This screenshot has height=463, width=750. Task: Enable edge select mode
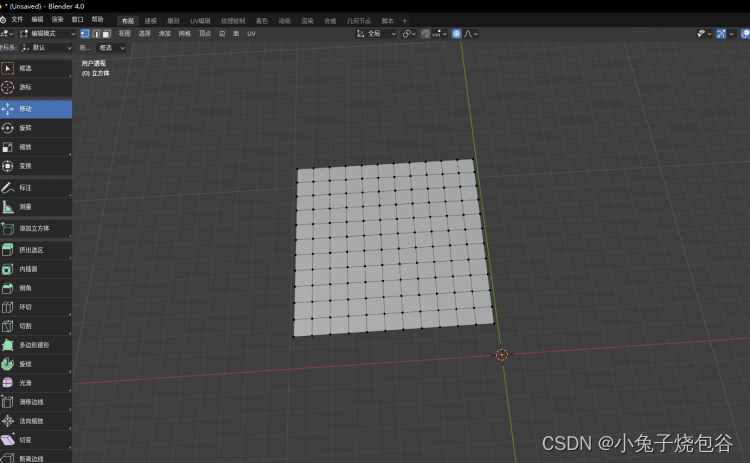point(96,33)
